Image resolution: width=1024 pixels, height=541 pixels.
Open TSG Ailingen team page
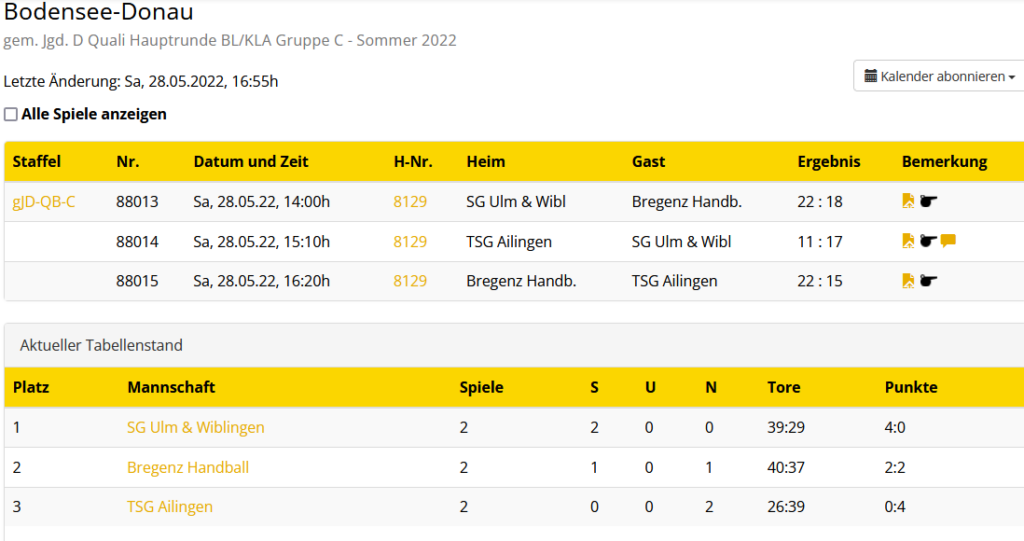click(x=170, y=507)
